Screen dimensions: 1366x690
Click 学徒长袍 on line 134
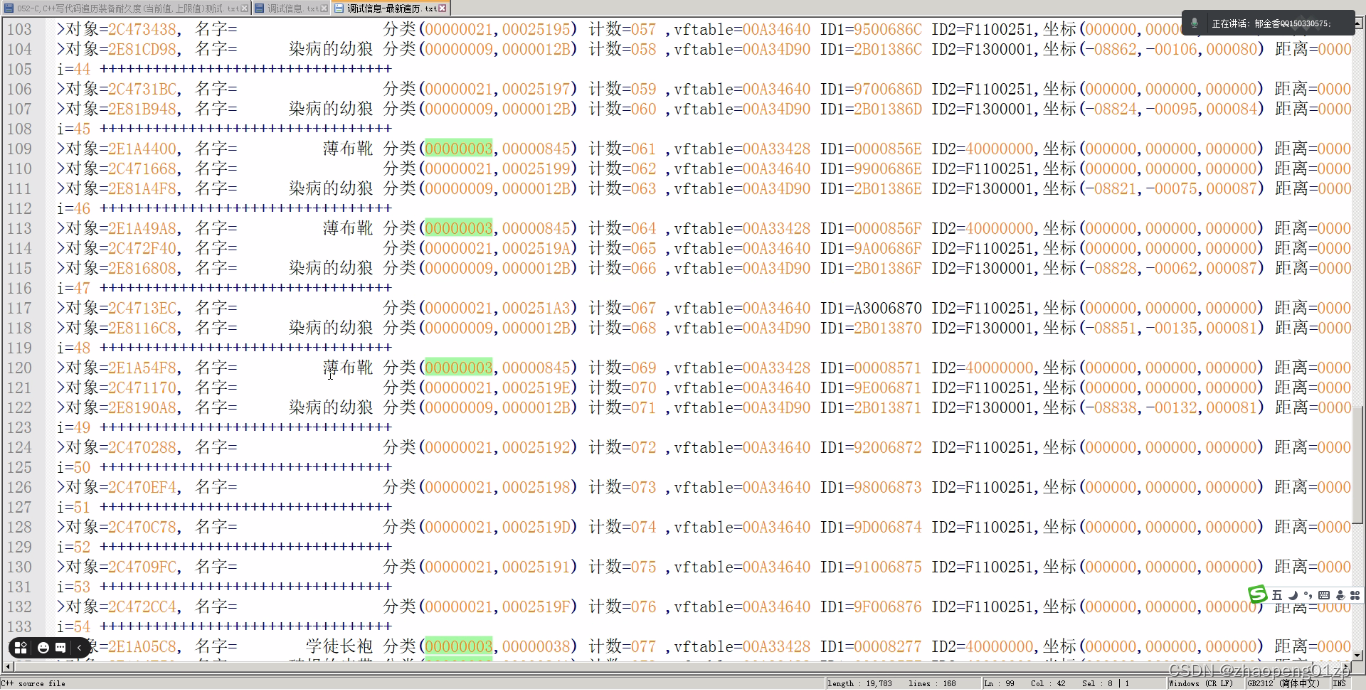(340, 646)
